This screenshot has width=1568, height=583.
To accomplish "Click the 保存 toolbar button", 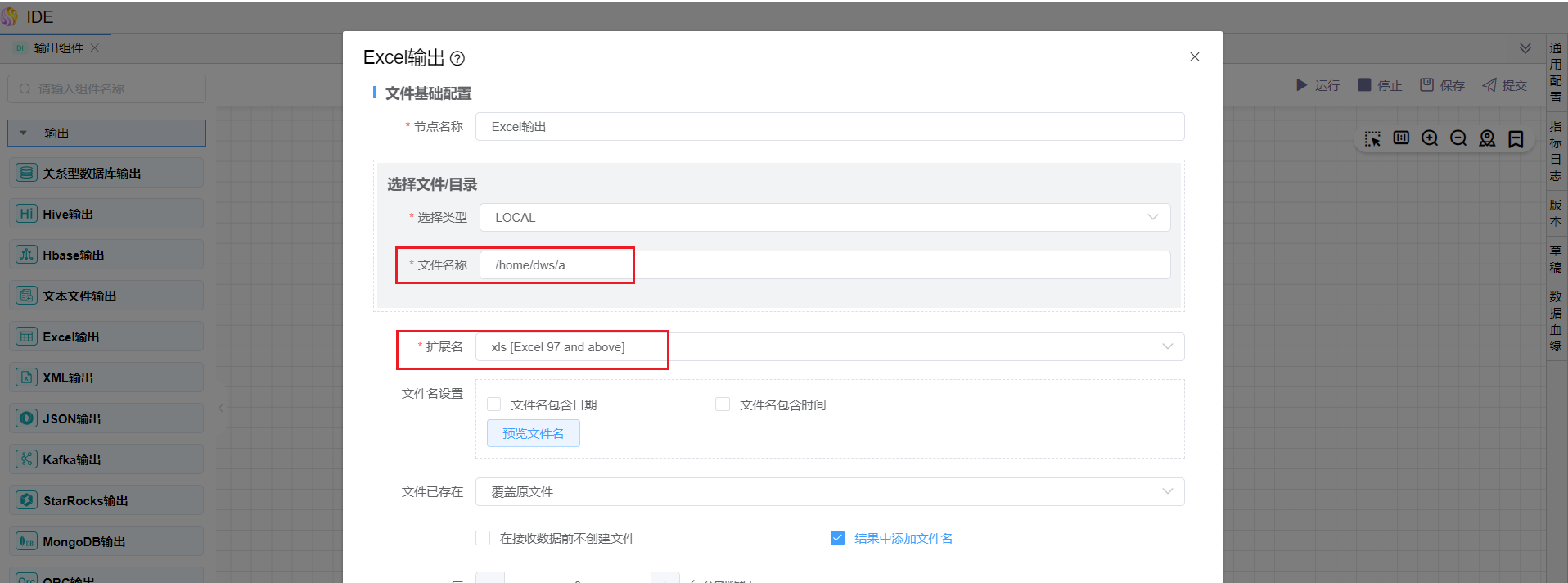I will coord(1442,85).
